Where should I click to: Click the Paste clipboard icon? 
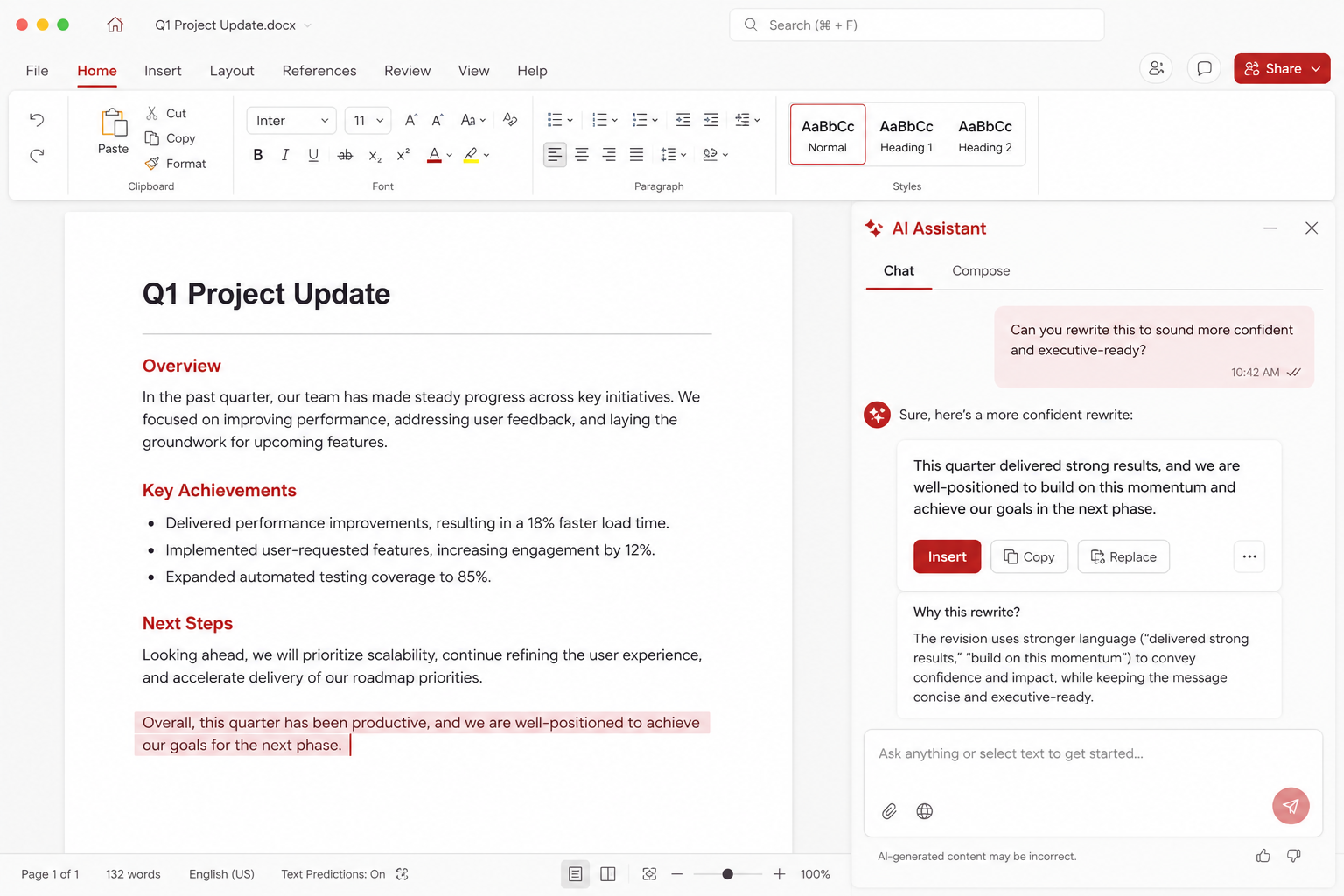click(x=114, y=122)
